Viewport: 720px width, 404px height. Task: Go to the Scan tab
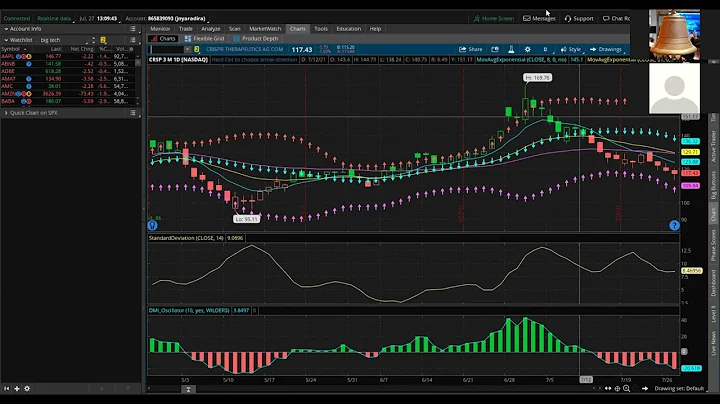point(235,28)
